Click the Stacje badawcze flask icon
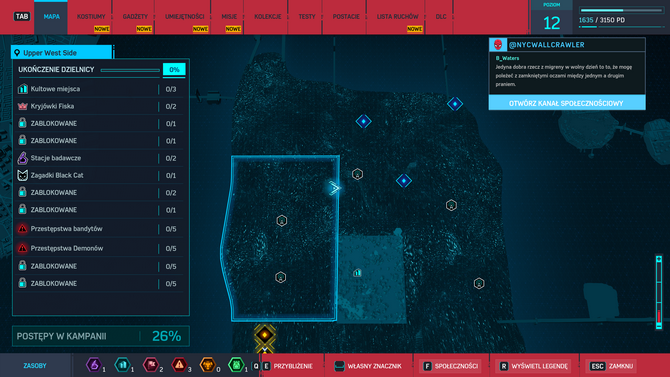Image resolution: width=670 pixels, height=377 pixels. pyautogui.click(x=23, y=158)
